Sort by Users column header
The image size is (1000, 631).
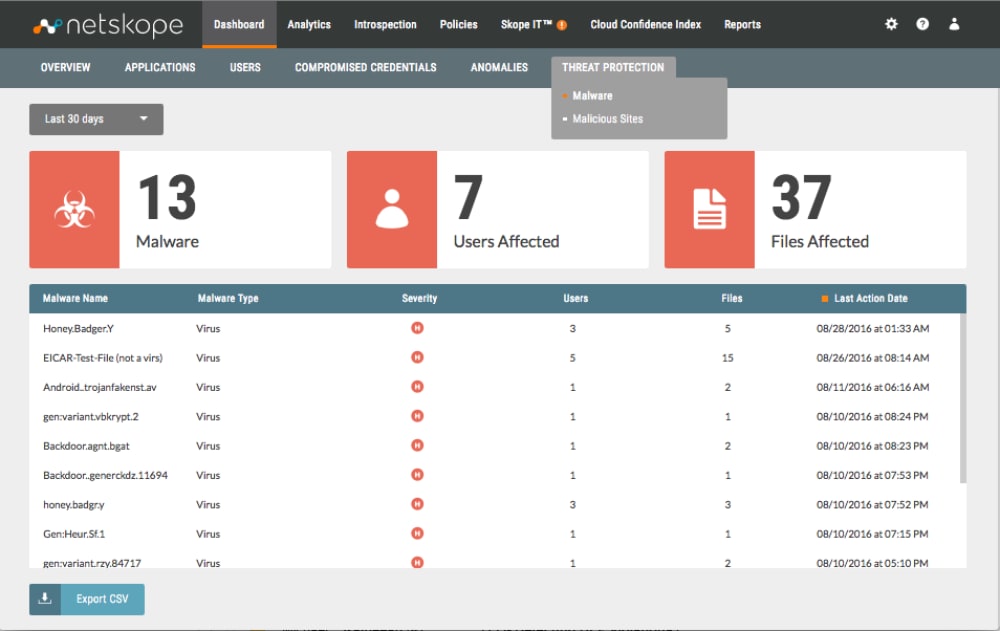point(576,299)
